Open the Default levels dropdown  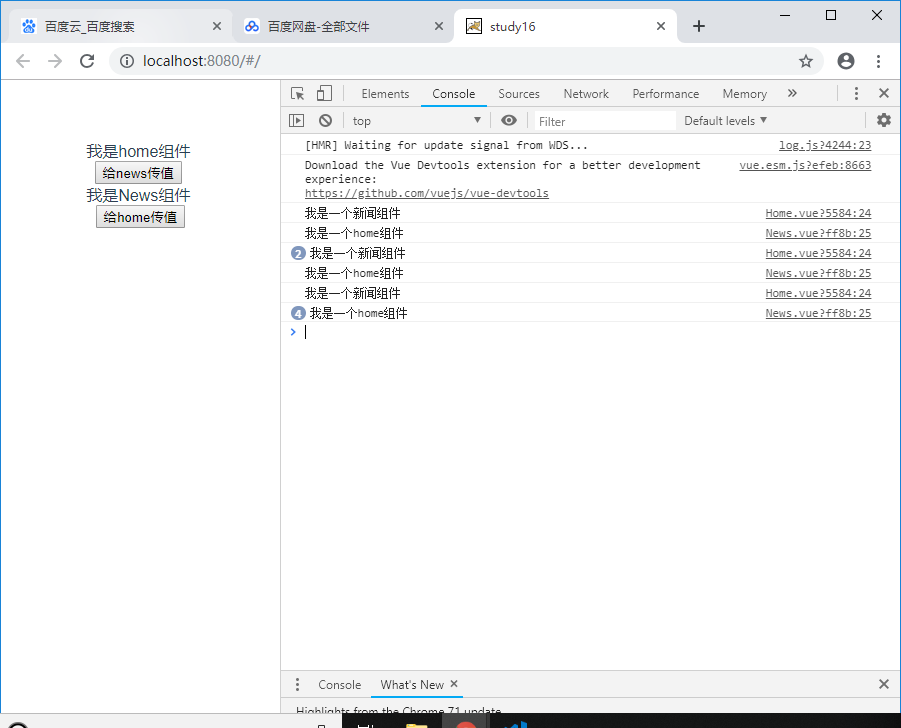click(725, 121)
